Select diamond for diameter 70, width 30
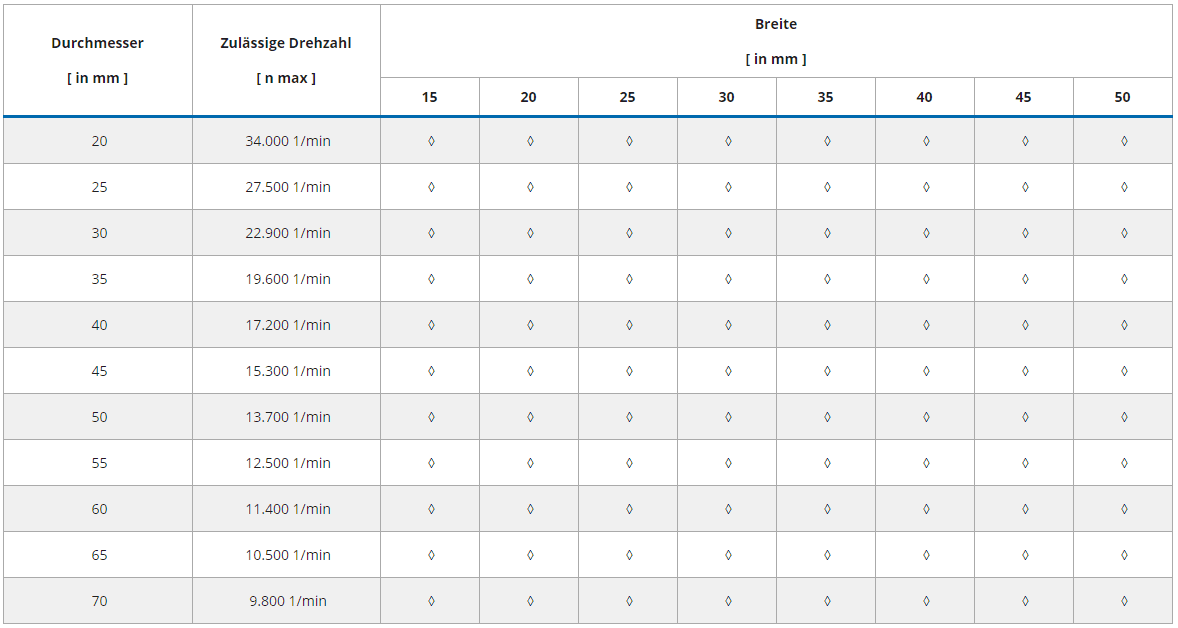1178x628 pixels. click(728, 601)
